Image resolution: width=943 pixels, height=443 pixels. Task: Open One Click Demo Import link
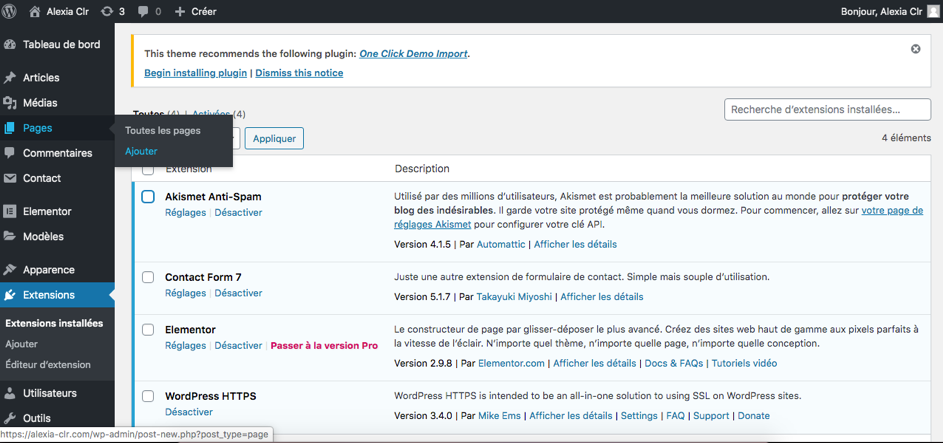point(413,53)
